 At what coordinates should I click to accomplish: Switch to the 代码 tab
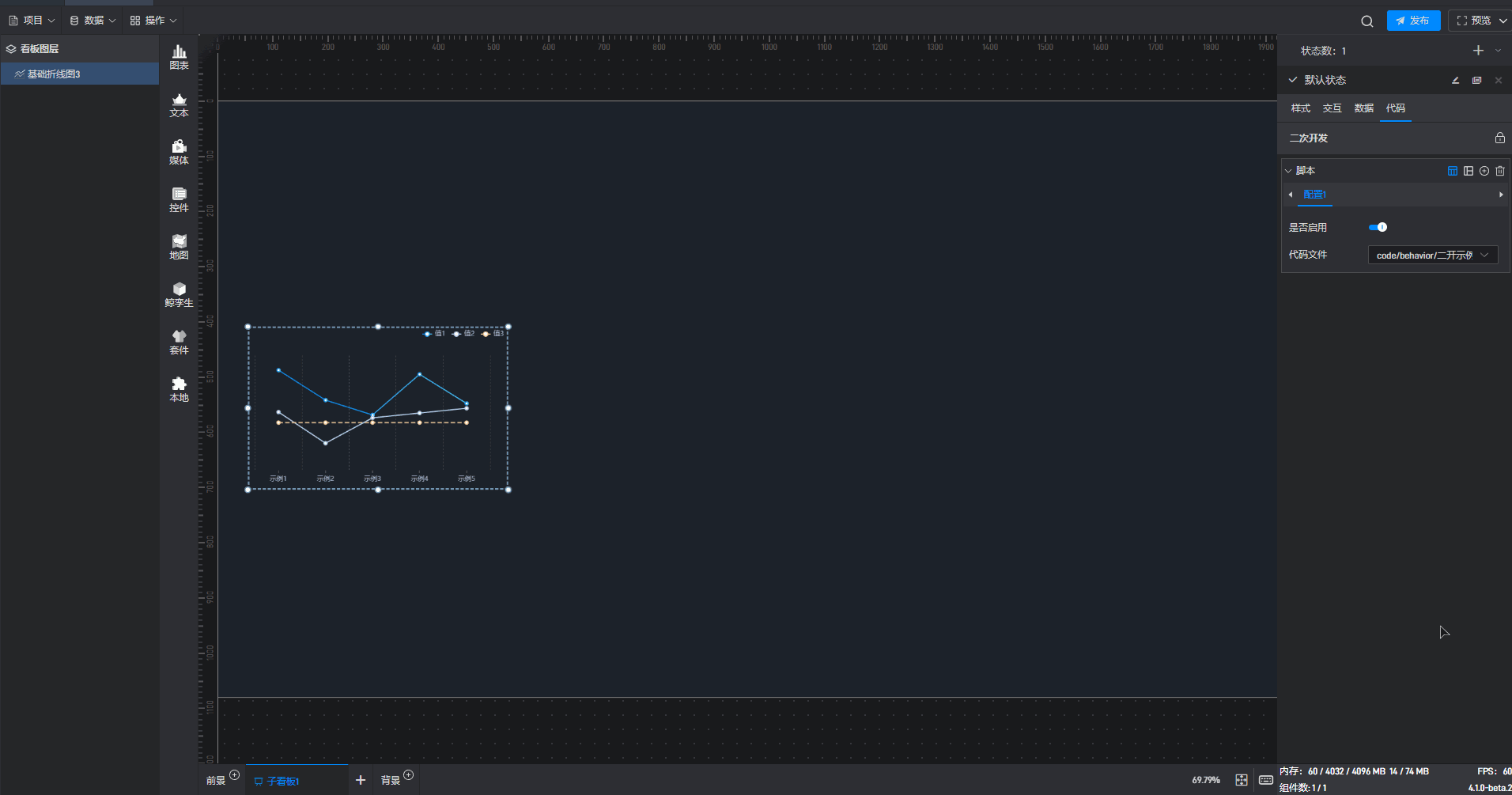pos(1396,108)
